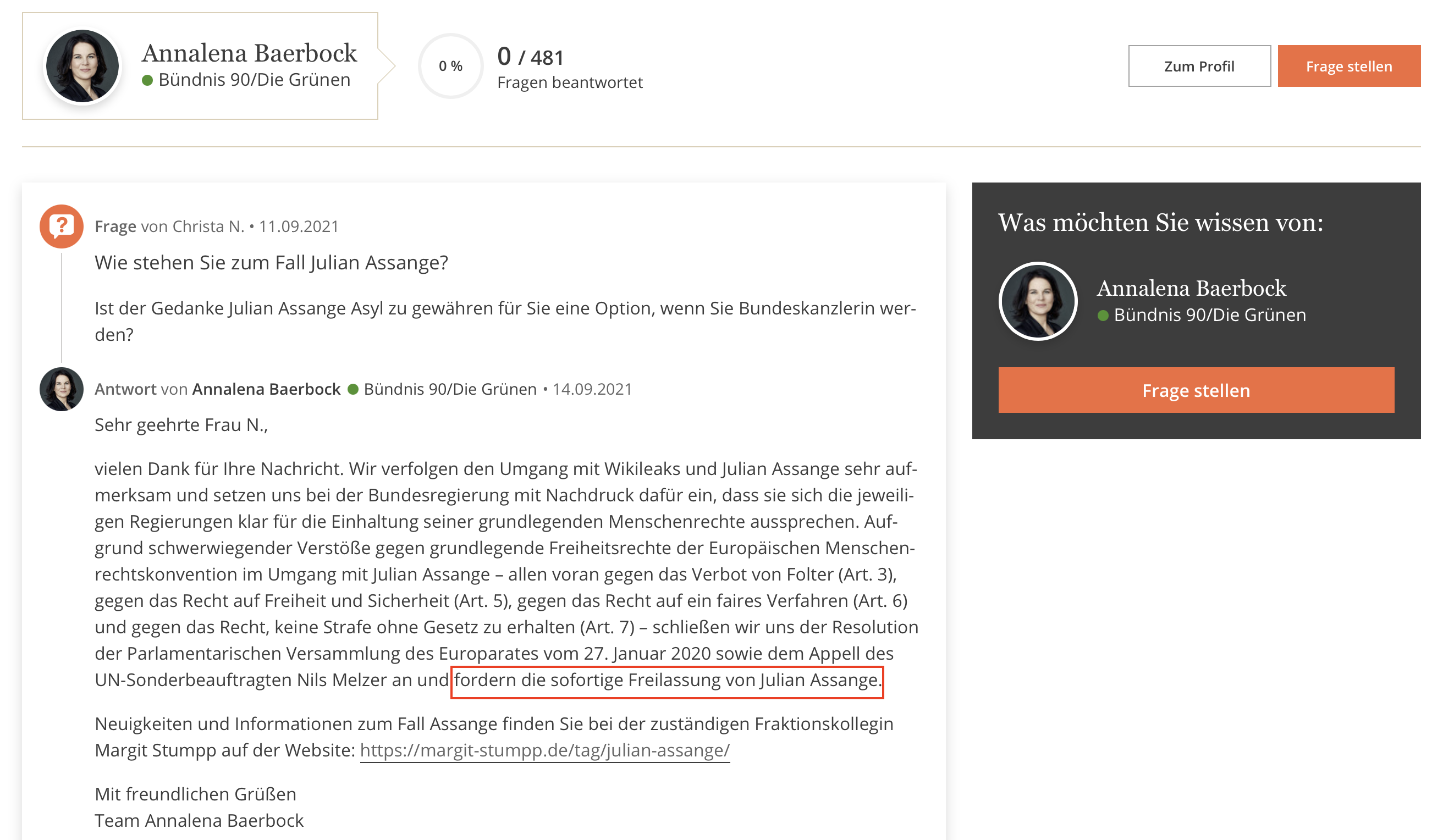Click the answer date 14.09.2021
1432x840 pixels.
coord(592,389)
